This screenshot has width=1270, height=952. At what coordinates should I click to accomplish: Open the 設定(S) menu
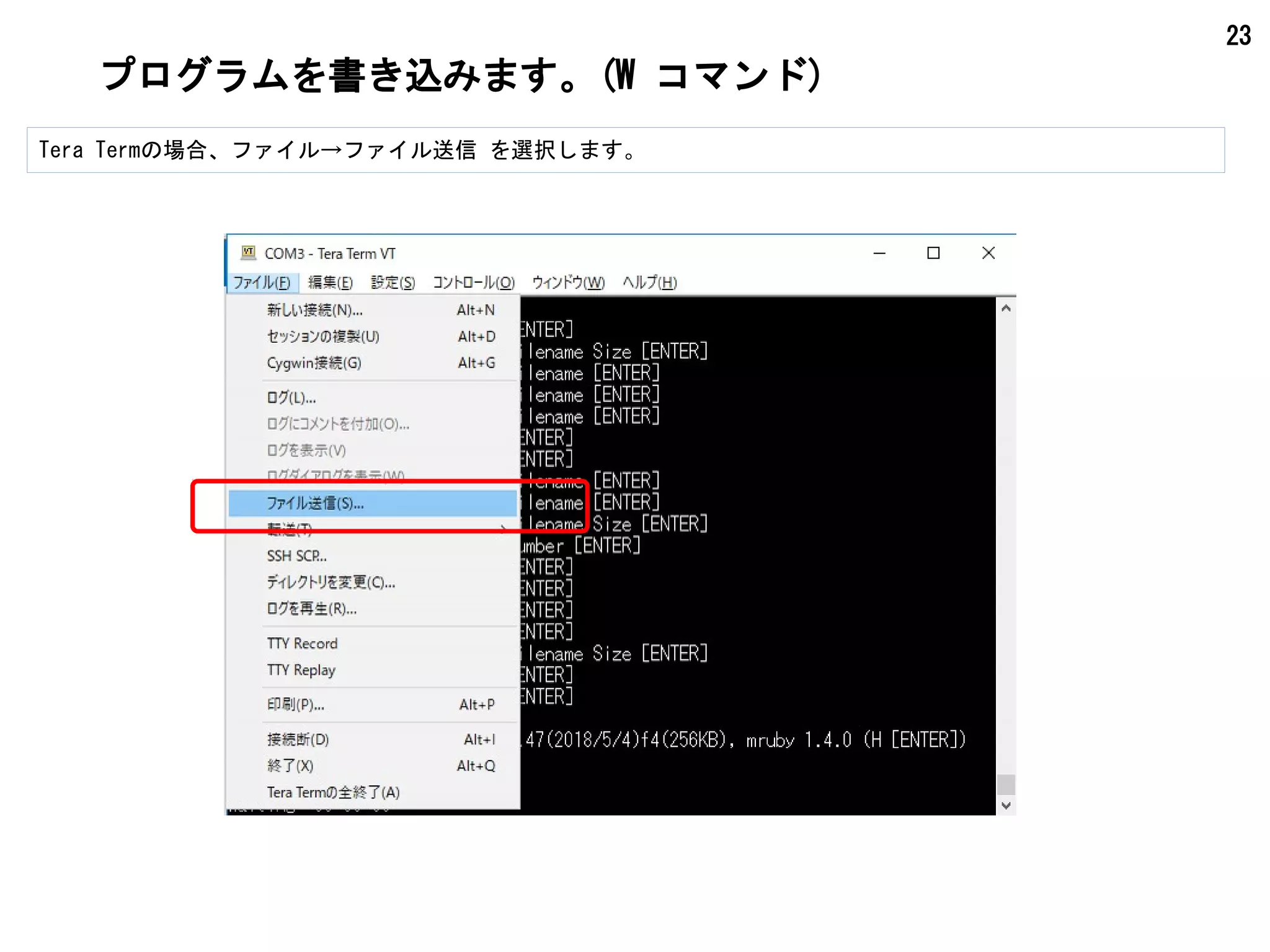pos(393,283)
